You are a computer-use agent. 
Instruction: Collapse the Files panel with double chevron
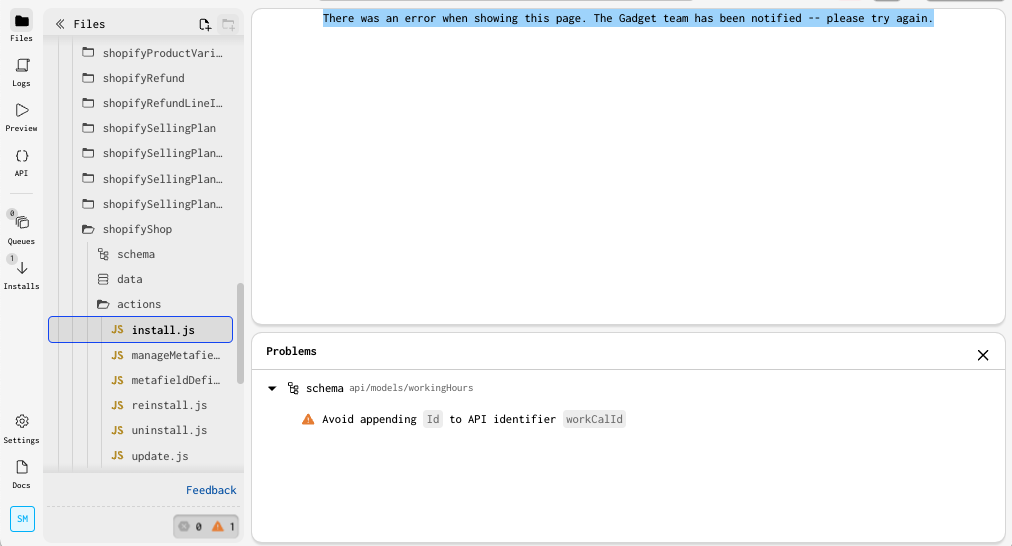point(60,24)
